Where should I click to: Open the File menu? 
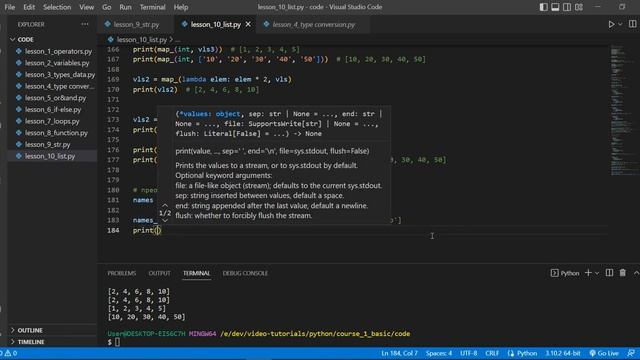coord(10,7)
